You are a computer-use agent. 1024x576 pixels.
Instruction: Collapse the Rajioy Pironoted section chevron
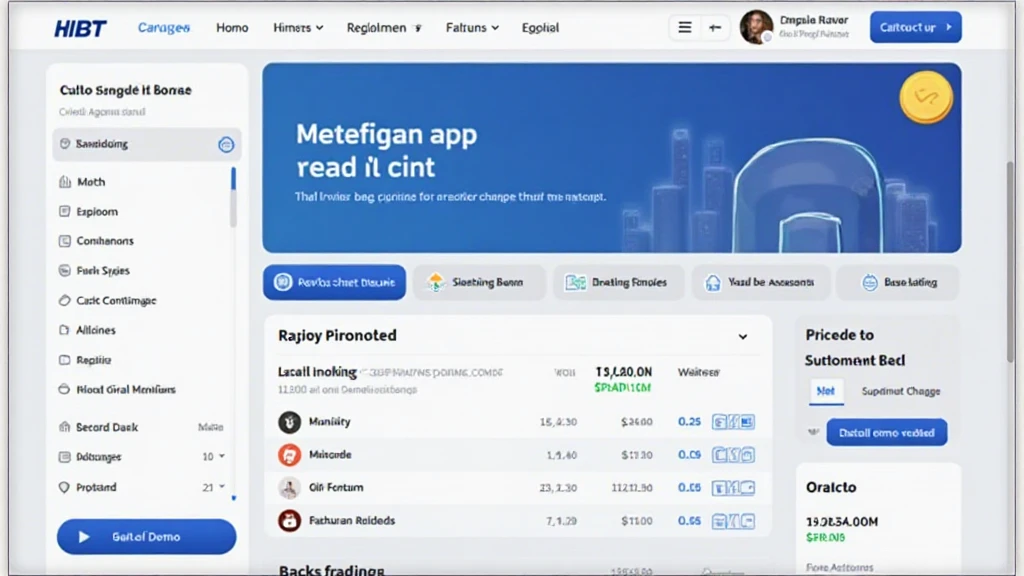pos(743,337)
